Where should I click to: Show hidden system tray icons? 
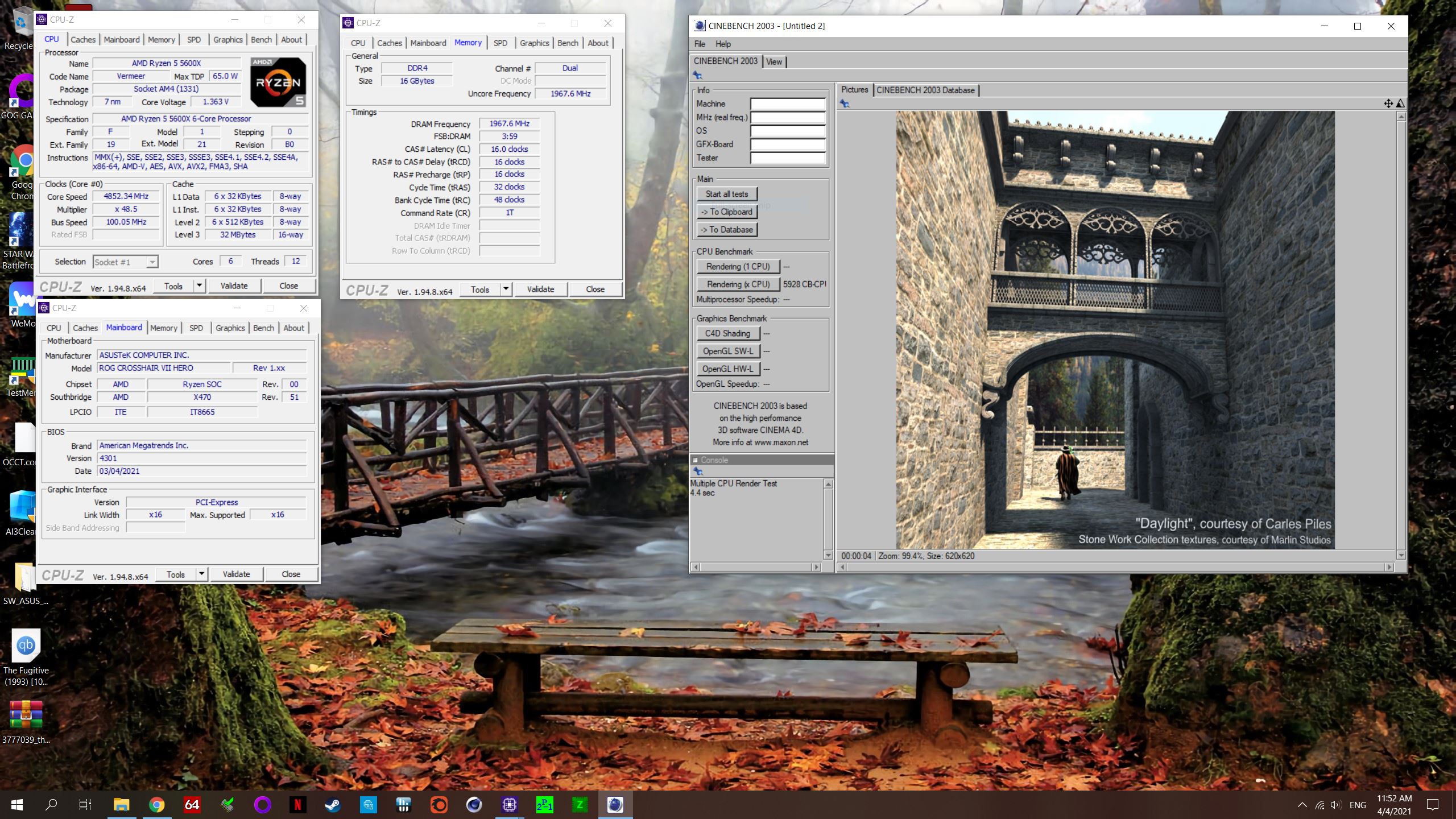point(1302,805)
